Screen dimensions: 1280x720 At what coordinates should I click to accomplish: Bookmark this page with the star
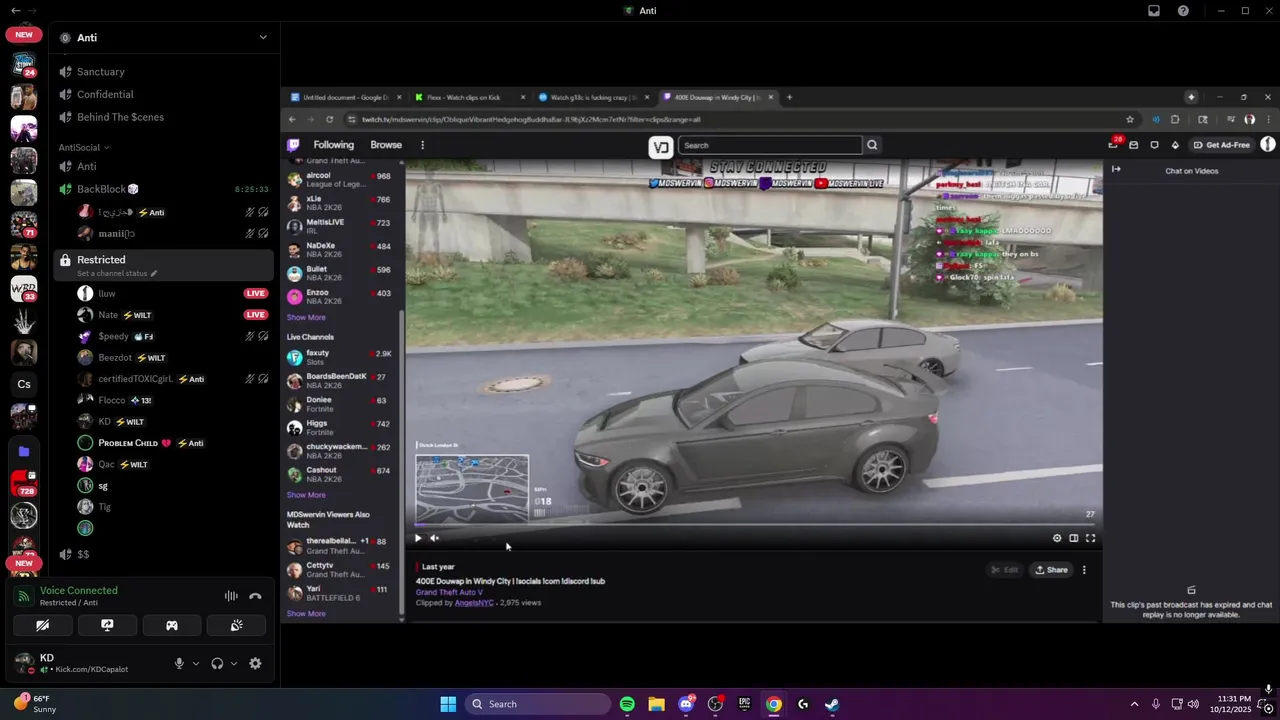pyautogui.click(x=1130, y=119)
